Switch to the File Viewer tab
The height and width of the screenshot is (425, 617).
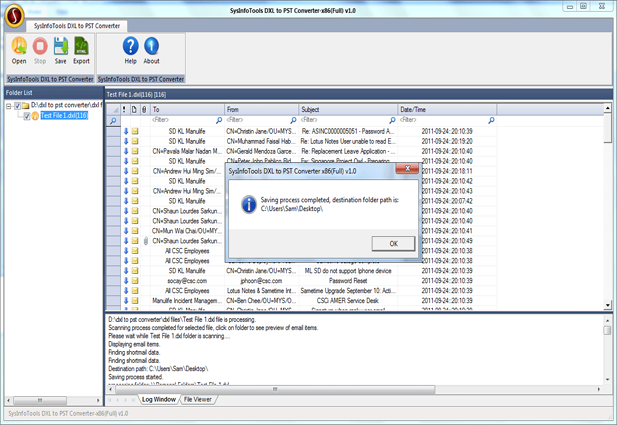coord(198,399)
